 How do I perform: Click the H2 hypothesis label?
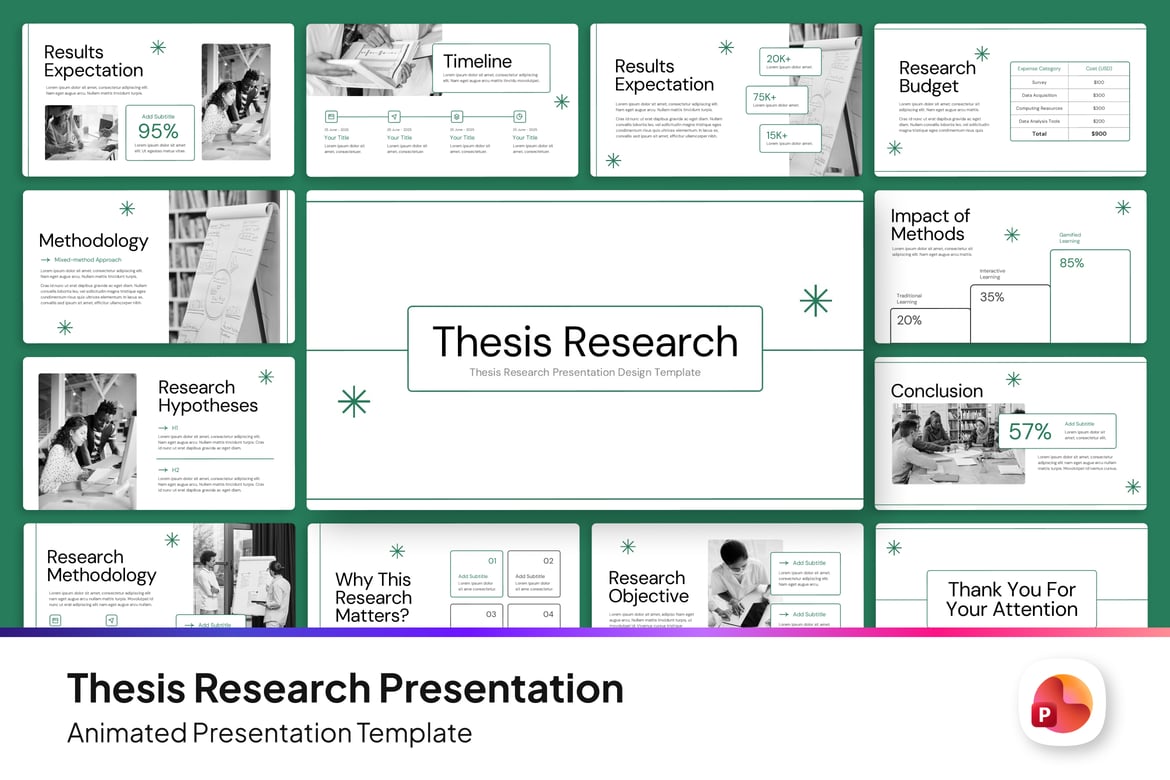pyautogui.click(x=175, y=469)
